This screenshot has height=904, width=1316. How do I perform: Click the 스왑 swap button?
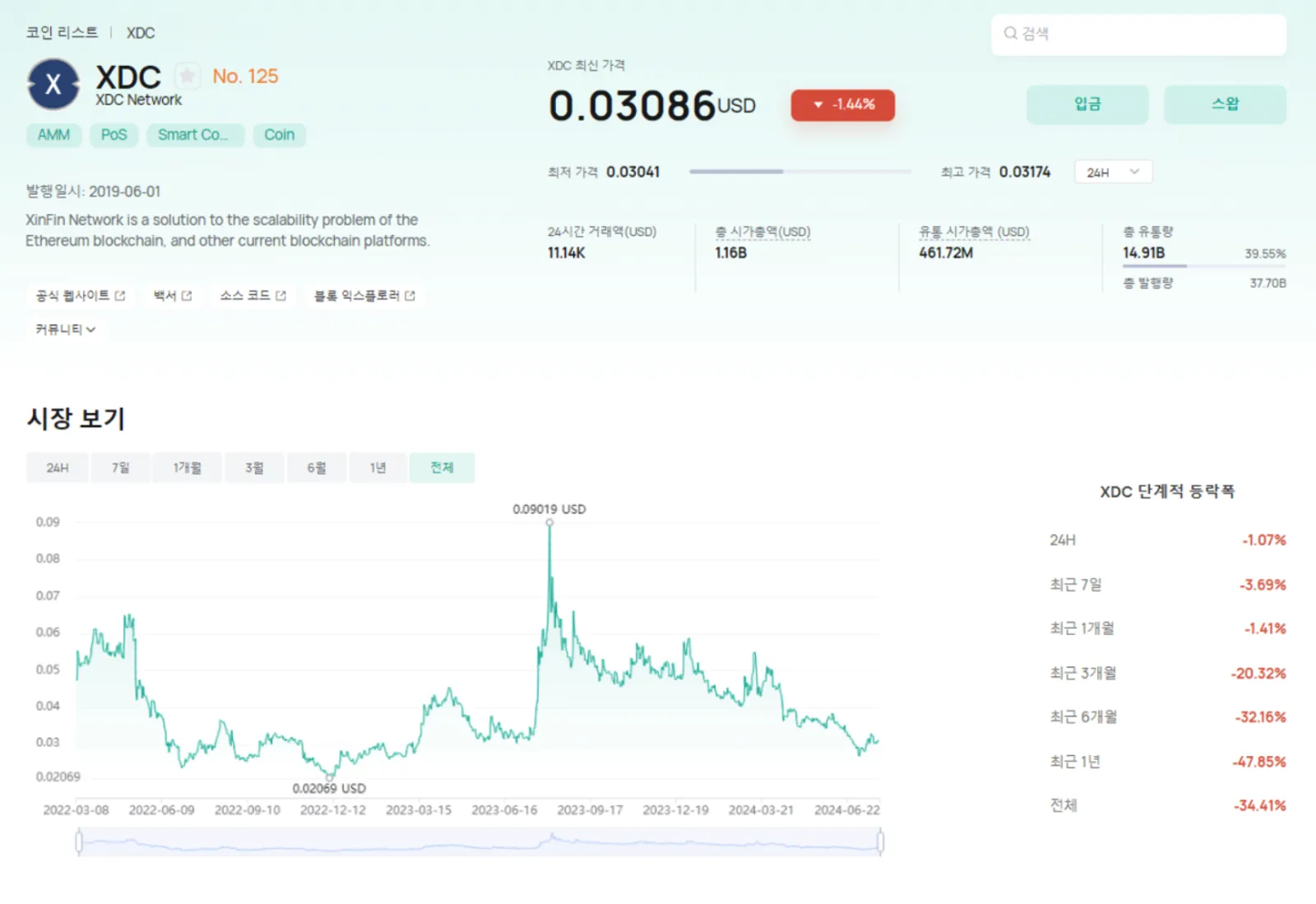pyautogui.click(x=1225, y=104)
